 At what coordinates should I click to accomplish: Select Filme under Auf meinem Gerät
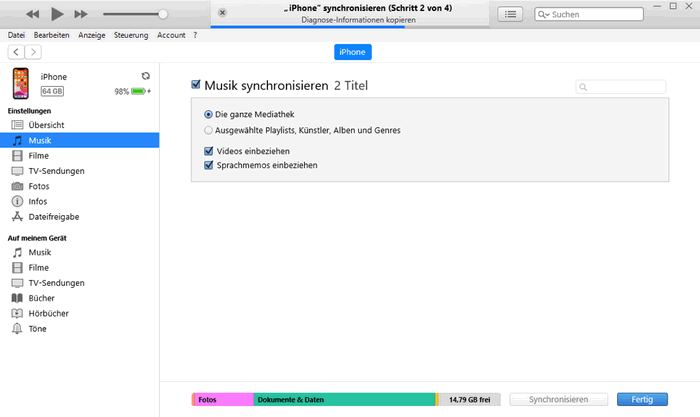point(79,267)
